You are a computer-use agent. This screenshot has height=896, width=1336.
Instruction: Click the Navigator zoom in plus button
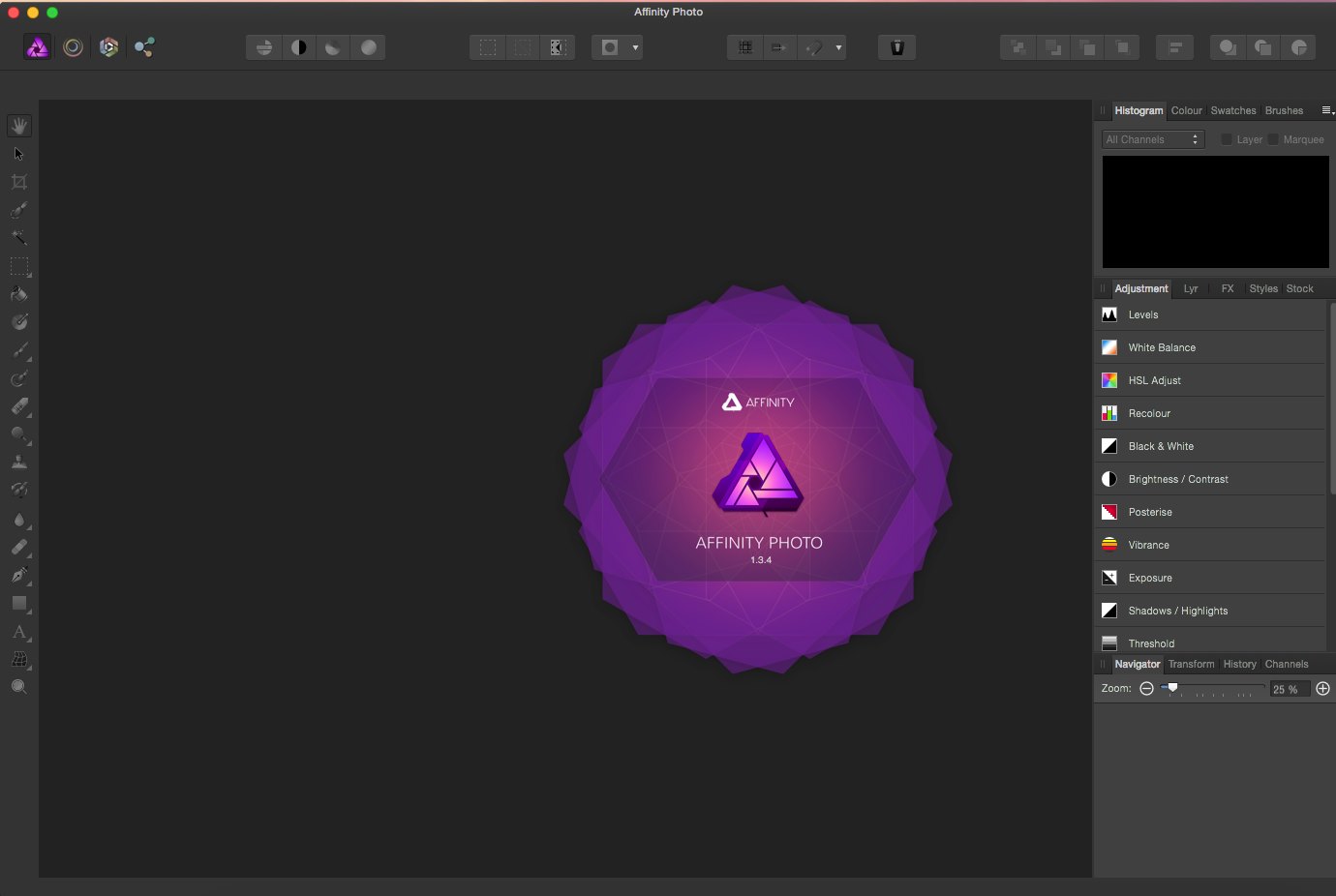(1322, 688)
